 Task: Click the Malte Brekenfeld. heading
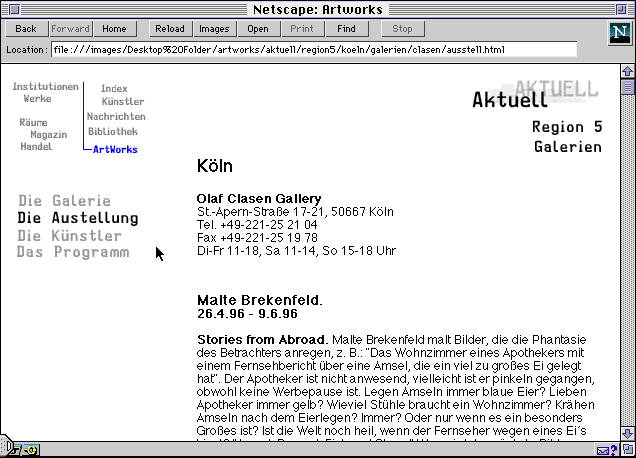pos(260,300)
